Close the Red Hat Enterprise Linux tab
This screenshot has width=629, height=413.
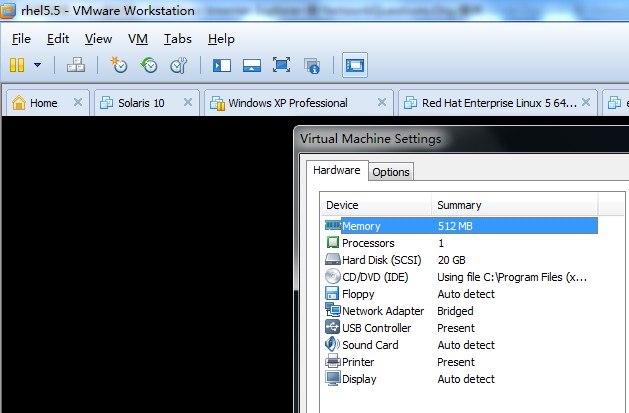(586, 102)
